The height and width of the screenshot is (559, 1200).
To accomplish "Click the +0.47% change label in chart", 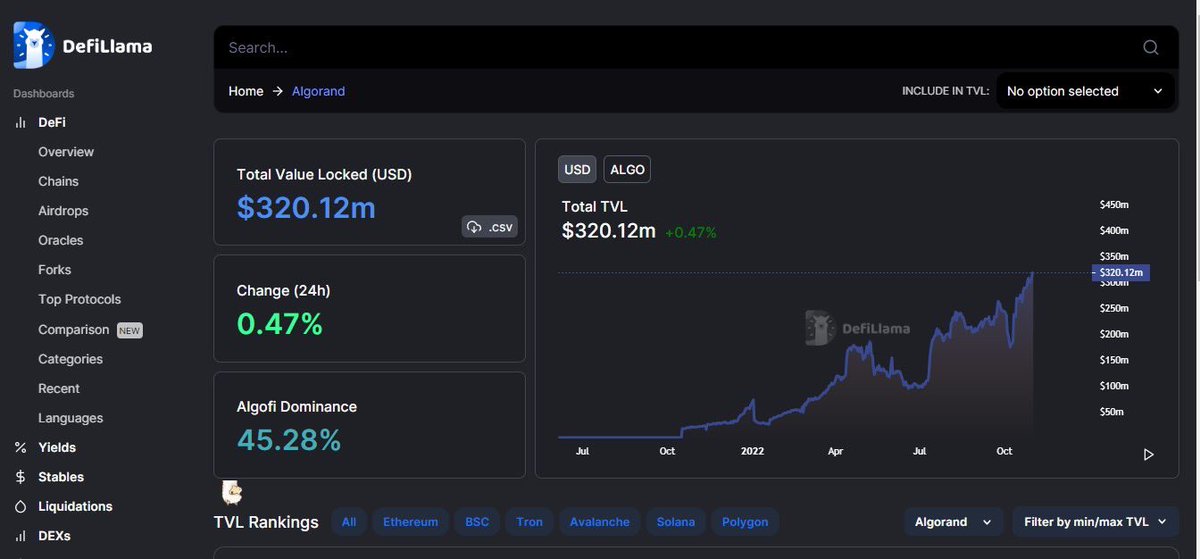I will pos(691,232).
